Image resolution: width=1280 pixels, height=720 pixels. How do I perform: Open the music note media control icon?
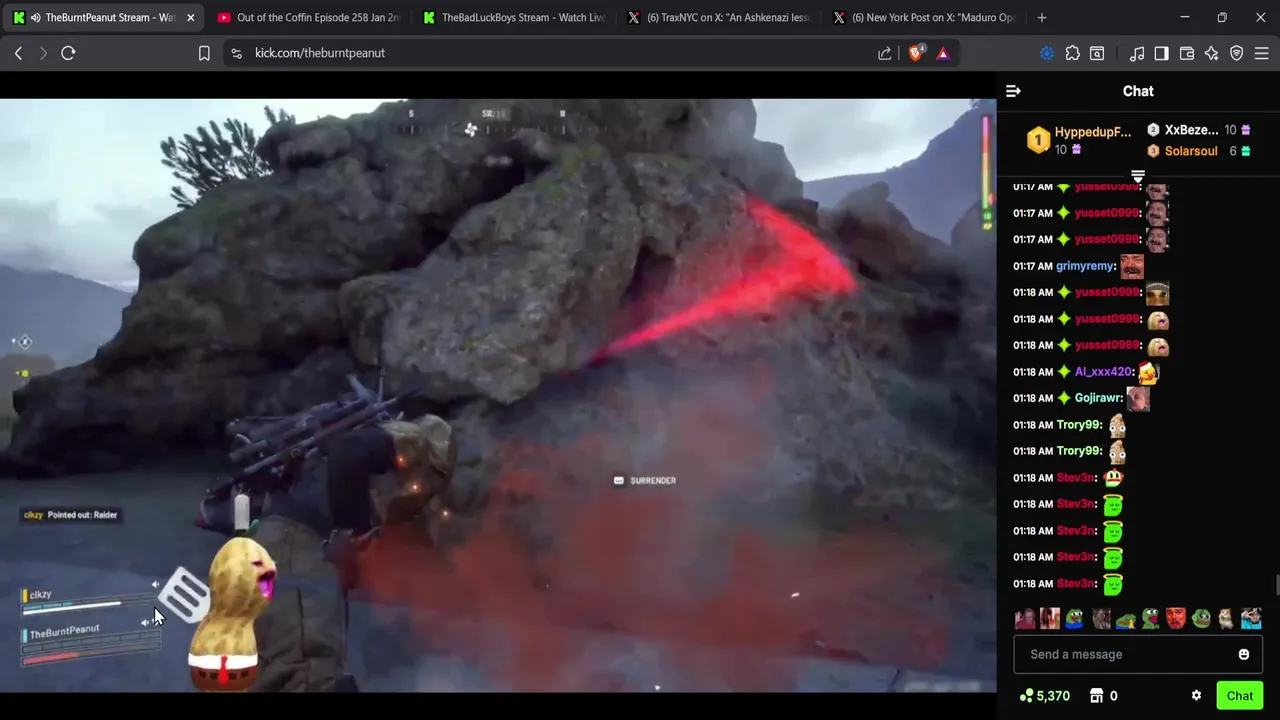click(x=1137, y=53)
